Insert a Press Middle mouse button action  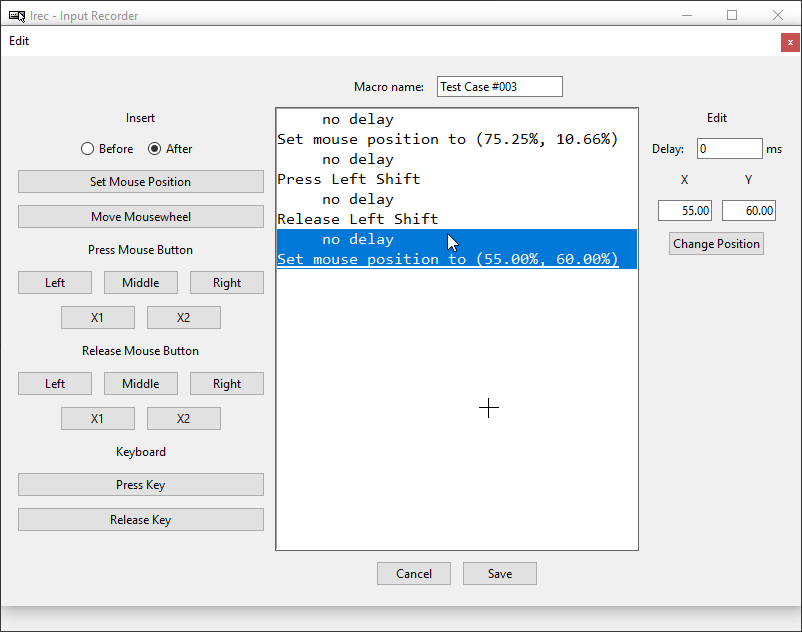coord(141,283)
